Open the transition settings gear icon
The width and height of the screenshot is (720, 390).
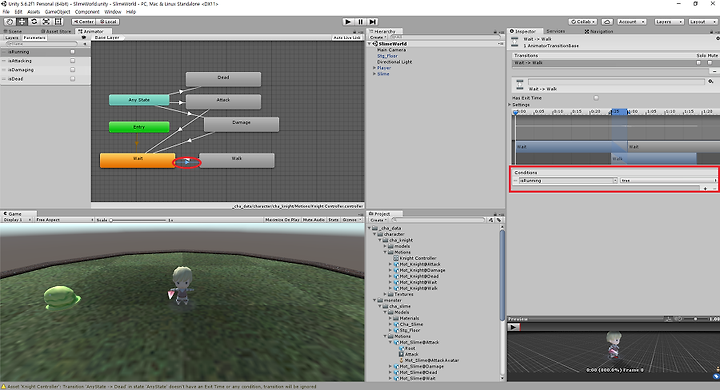coord(711,81)
